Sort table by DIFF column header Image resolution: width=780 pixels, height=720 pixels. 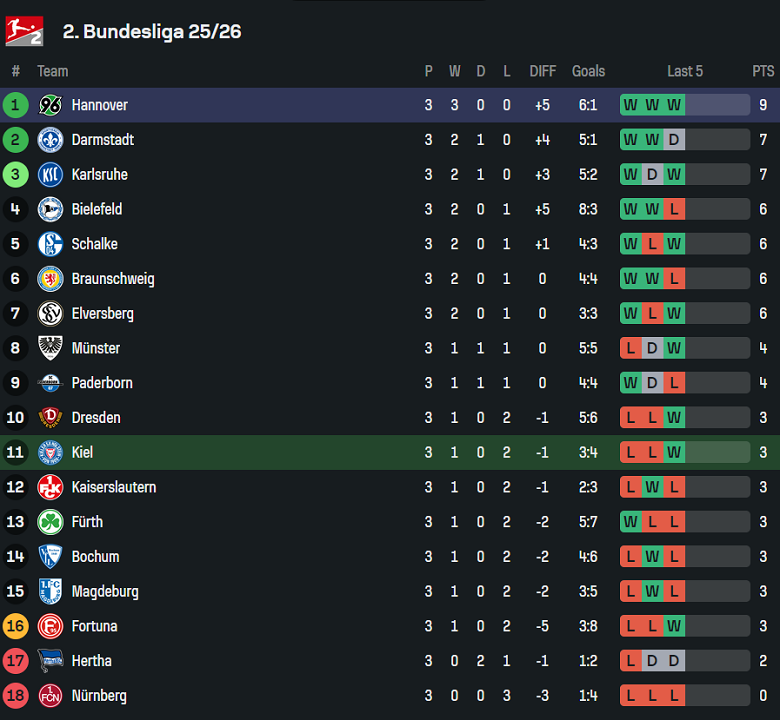click(543, 71)
